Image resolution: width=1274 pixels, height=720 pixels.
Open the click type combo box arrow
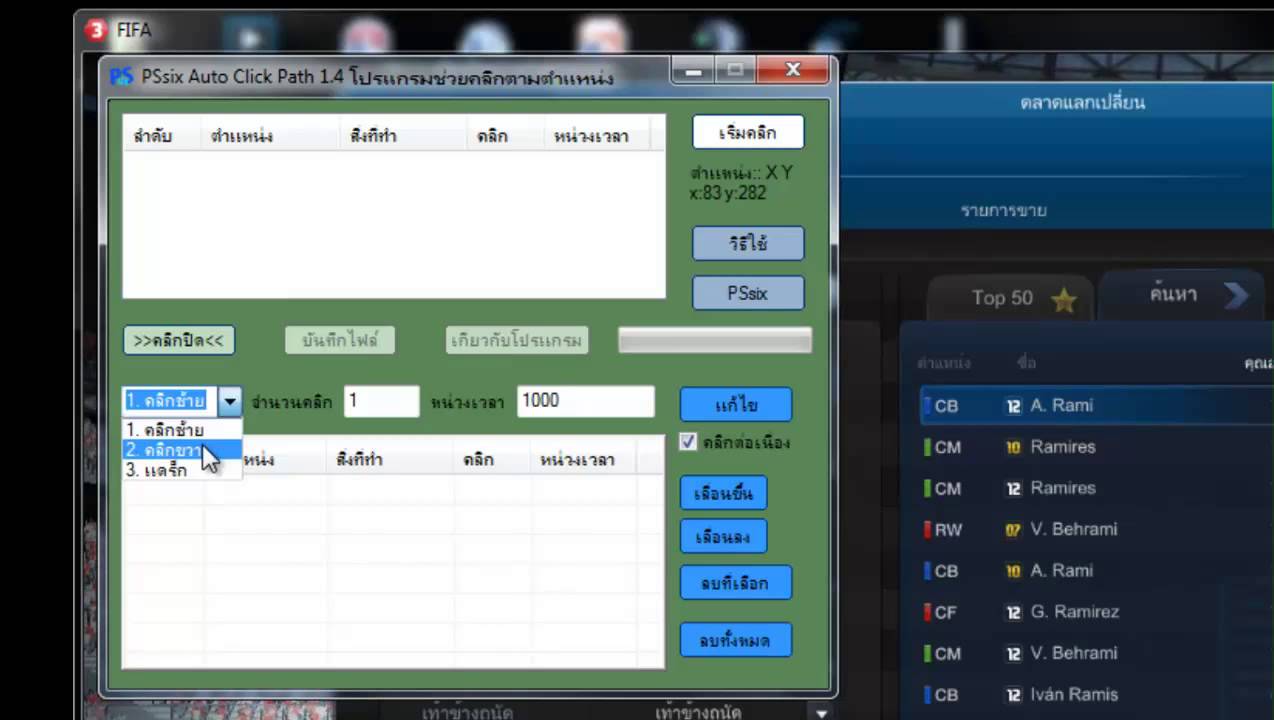click(x=230, y=401)
